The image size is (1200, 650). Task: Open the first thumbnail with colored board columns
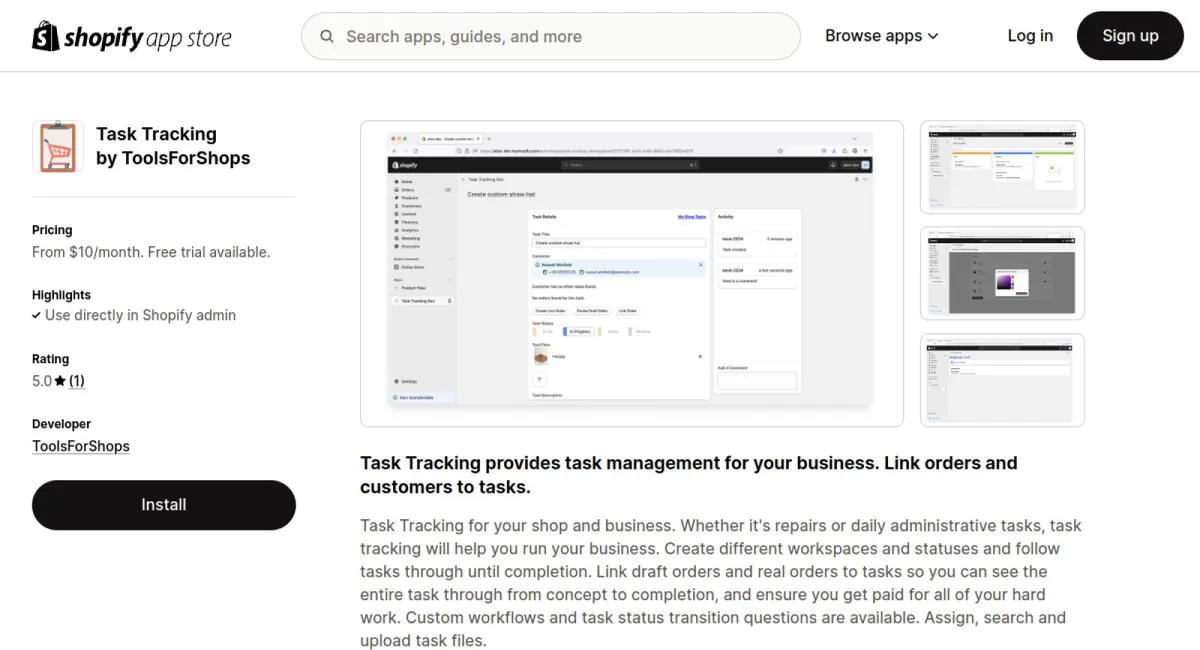coord(1002,167)
